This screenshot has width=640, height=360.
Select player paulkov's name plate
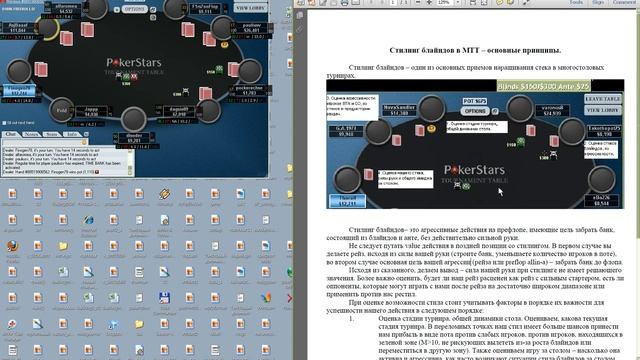[x=251, y=28]
